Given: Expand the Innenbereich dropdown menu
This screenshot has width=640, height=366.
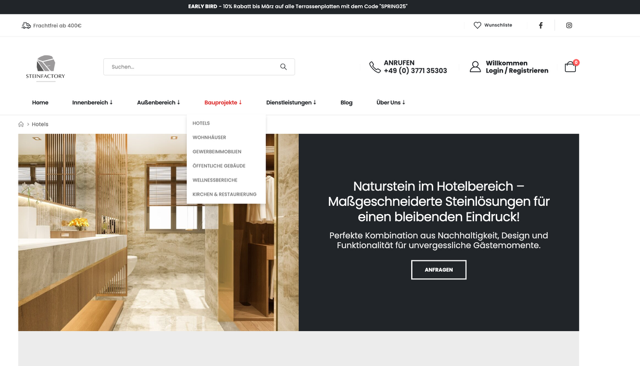Looking at the screenshot, I should pyautogui.click(x=92, y=102).
